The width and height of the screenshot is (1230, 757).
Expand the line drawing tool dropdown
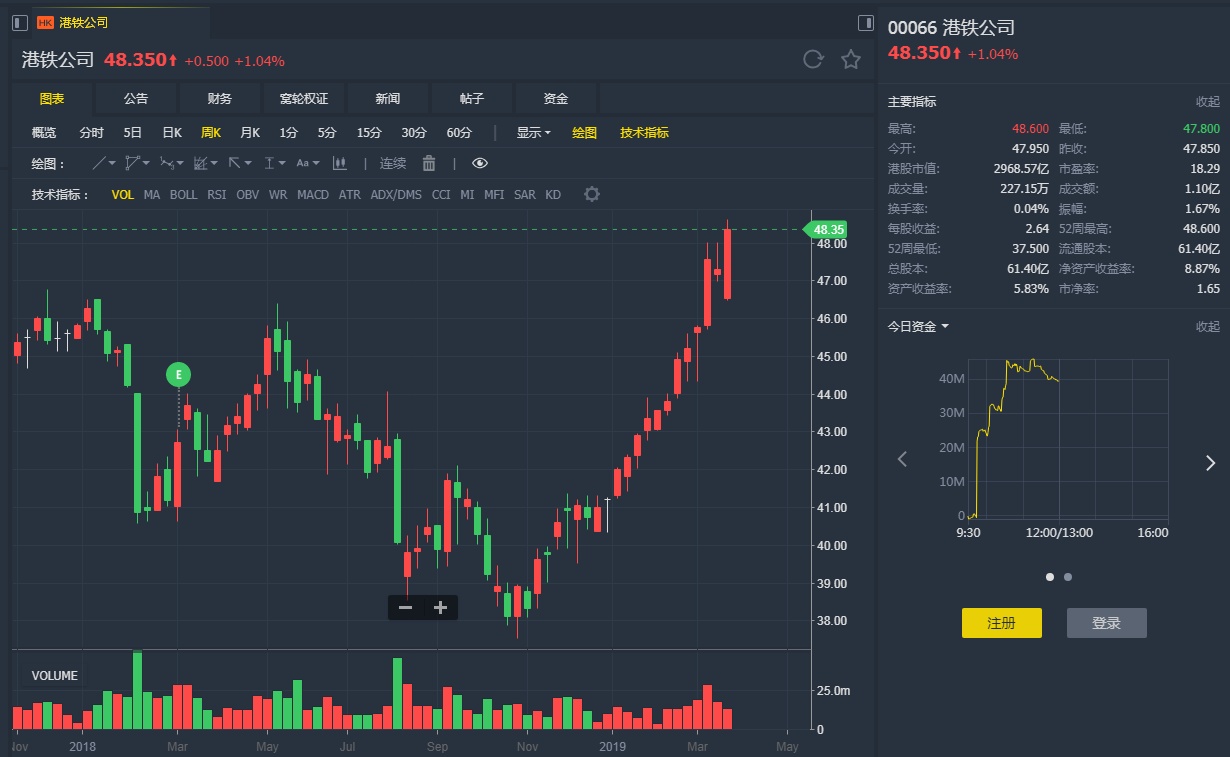[104, 163]
